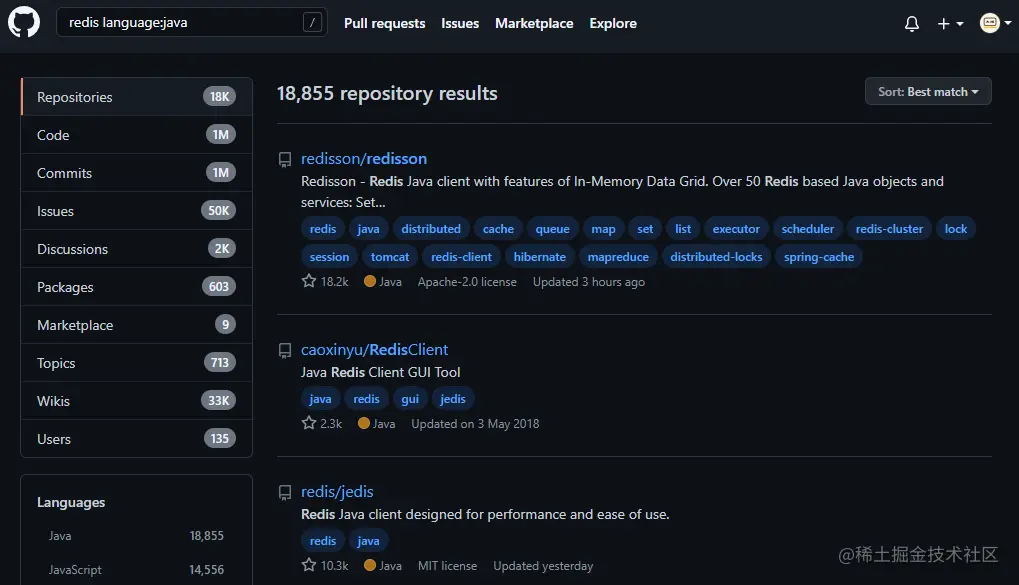
Task: Open redis/jedis repository
Action: coord(337,492)
